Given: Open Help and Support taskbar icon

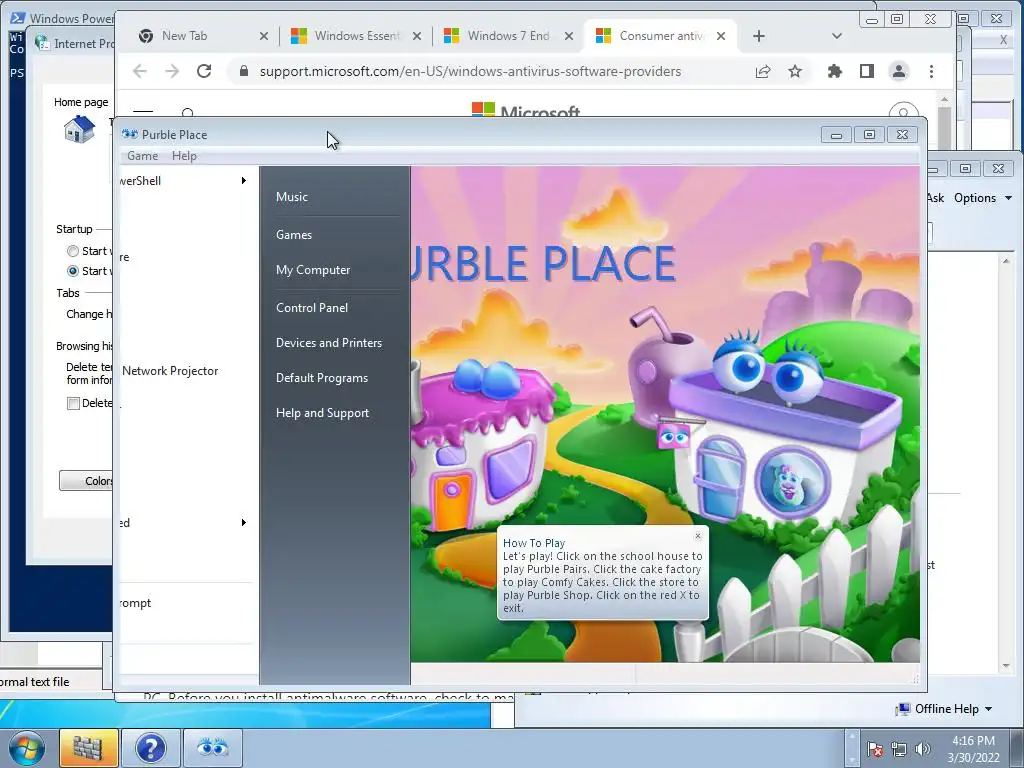Looking at the screenshot, I should (x=150, y=748).
